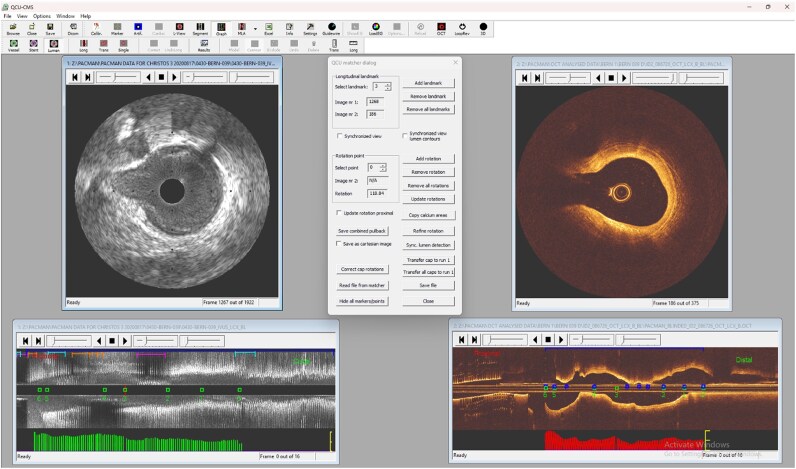Click the Guidewire toolbar icon
The image size is (796, 469).
click(331, 29)
